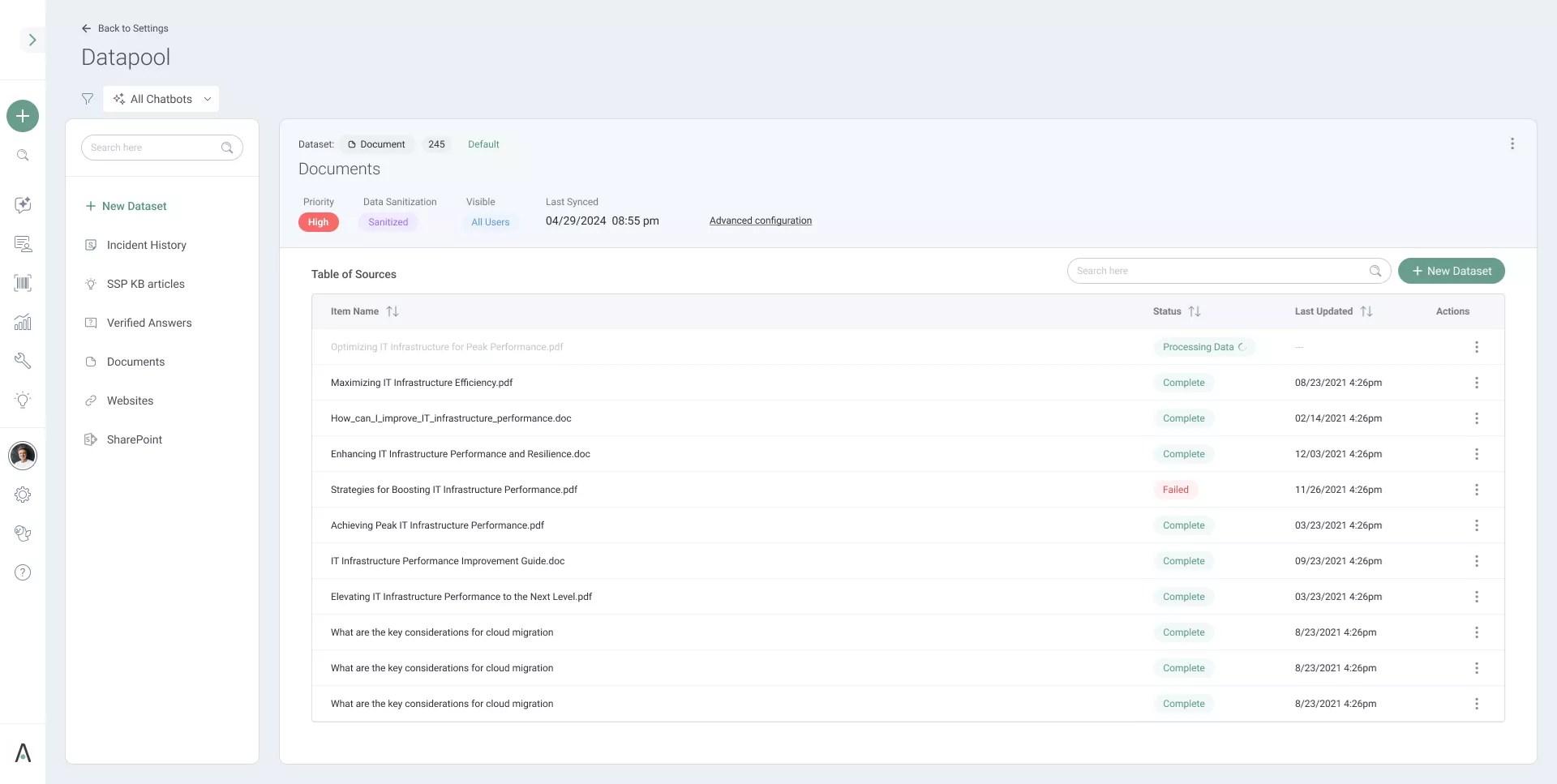
Task: Click green New Dataset button above table
Action: point(1451,271)
